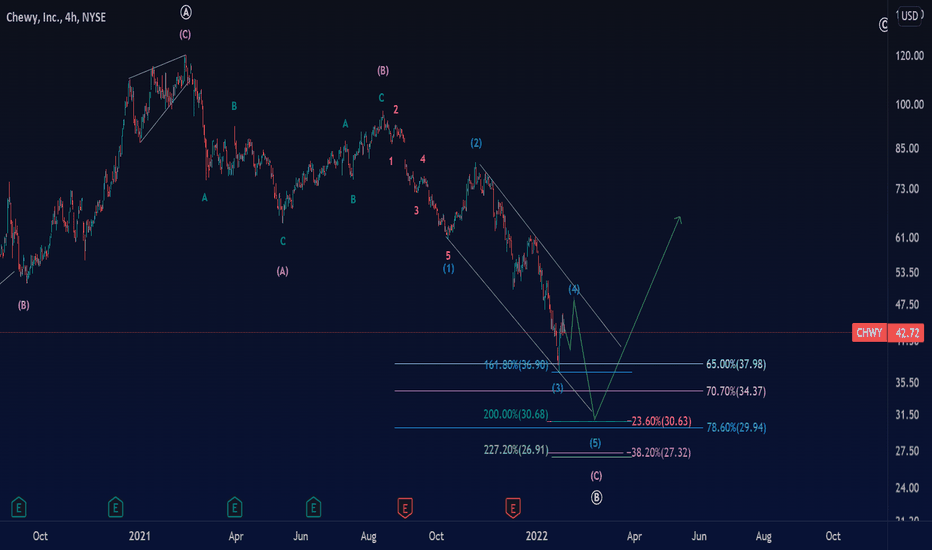
Task: Select the 200.00%(30.68) Fibonacci label
Action: click(516, 414)
